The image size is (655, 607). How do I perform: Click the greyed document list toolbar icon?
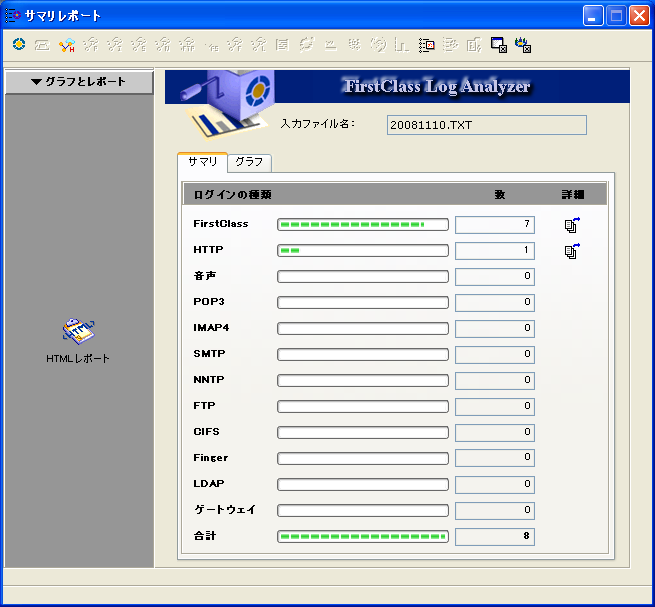pyautogui.click(x=282, y=44)
